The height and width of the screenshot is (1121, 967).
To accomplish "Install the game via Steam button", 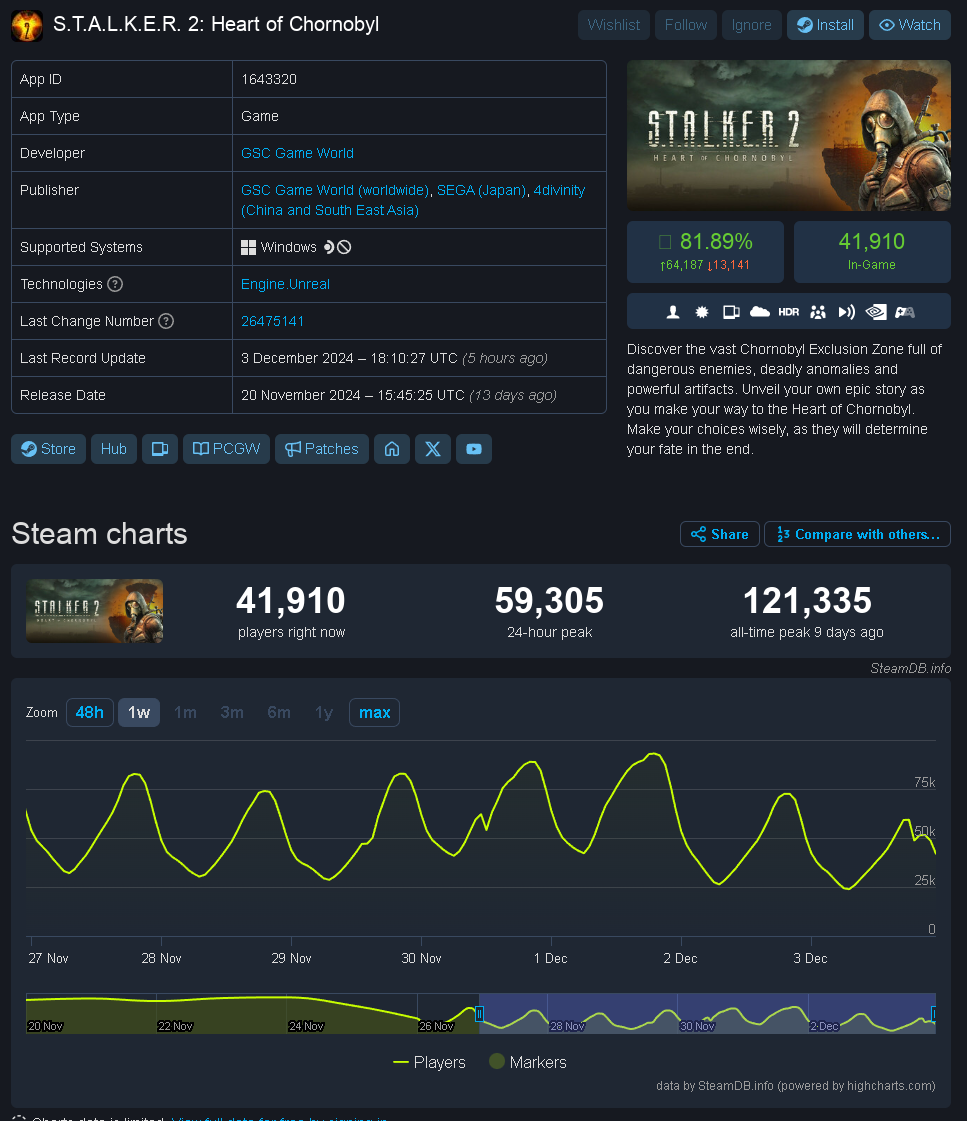I will pos(825,25).
